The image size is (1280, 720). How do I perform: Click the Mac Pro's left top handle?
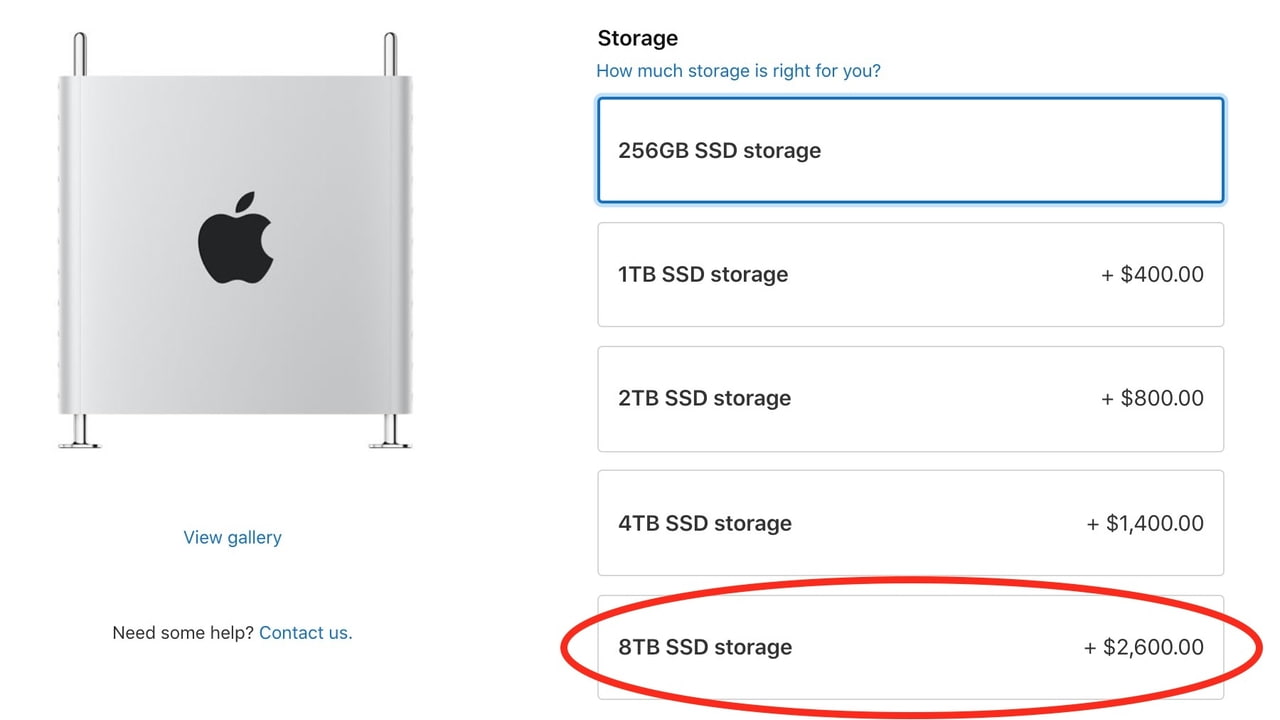tap(78, 55)
